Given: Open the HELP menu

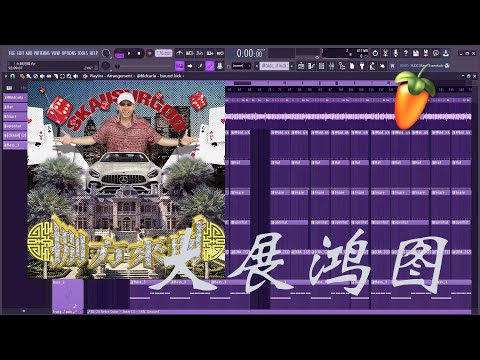Looking at the screenshot, I should [94, 53].
